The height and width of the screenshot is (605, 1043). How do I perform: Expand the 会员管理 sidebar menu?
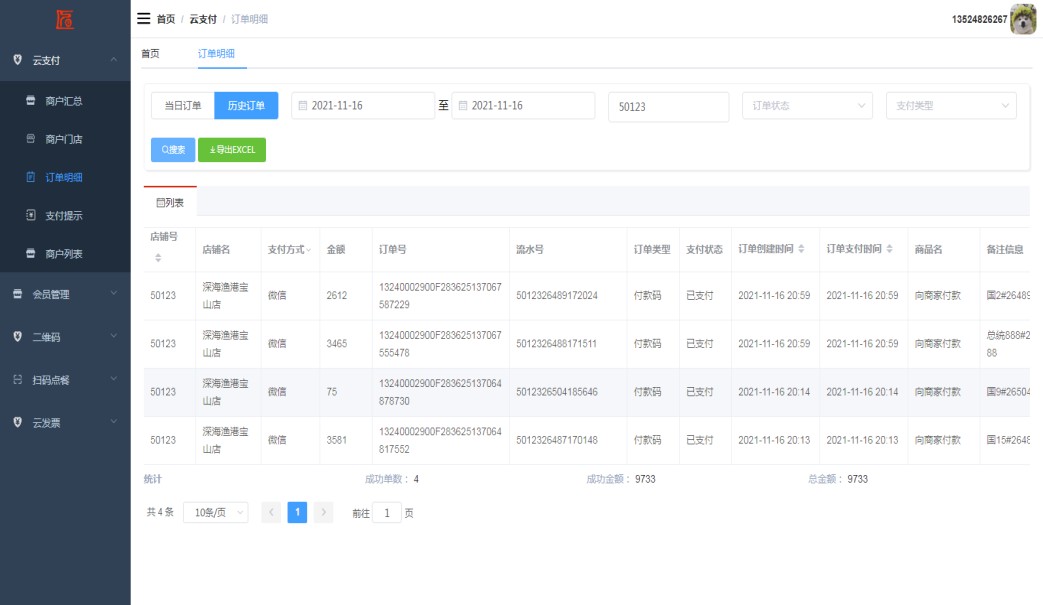pyautogui.click(x=65, y=294)
